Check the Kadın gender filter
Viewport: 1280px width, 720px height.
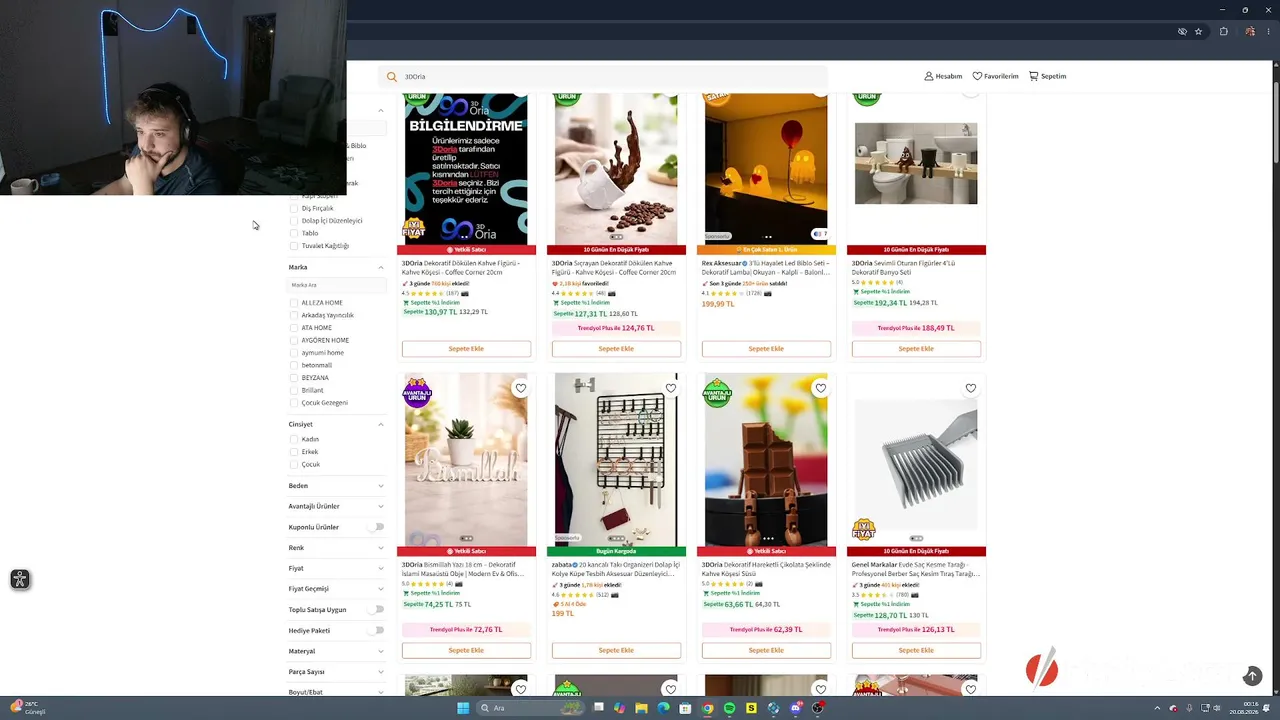pyautogui.click(x=294, y=439)
